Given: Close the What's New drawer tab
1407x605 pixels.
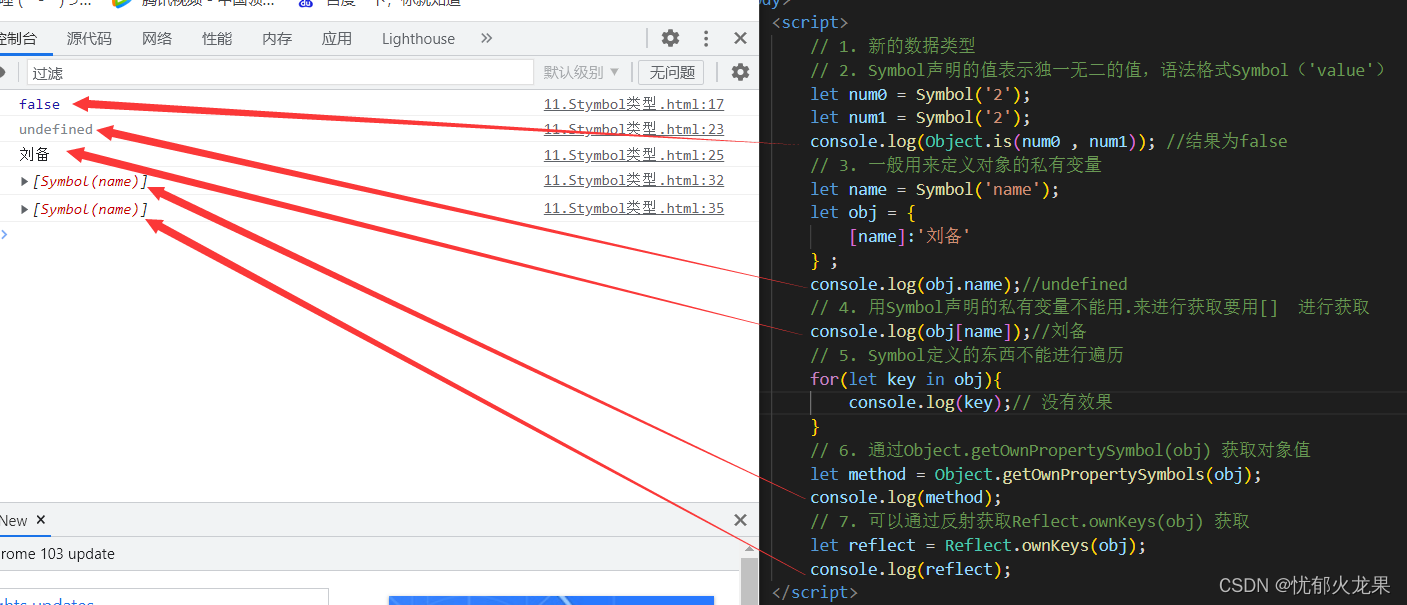Looking at the screenshot, I should pos(41,520).
